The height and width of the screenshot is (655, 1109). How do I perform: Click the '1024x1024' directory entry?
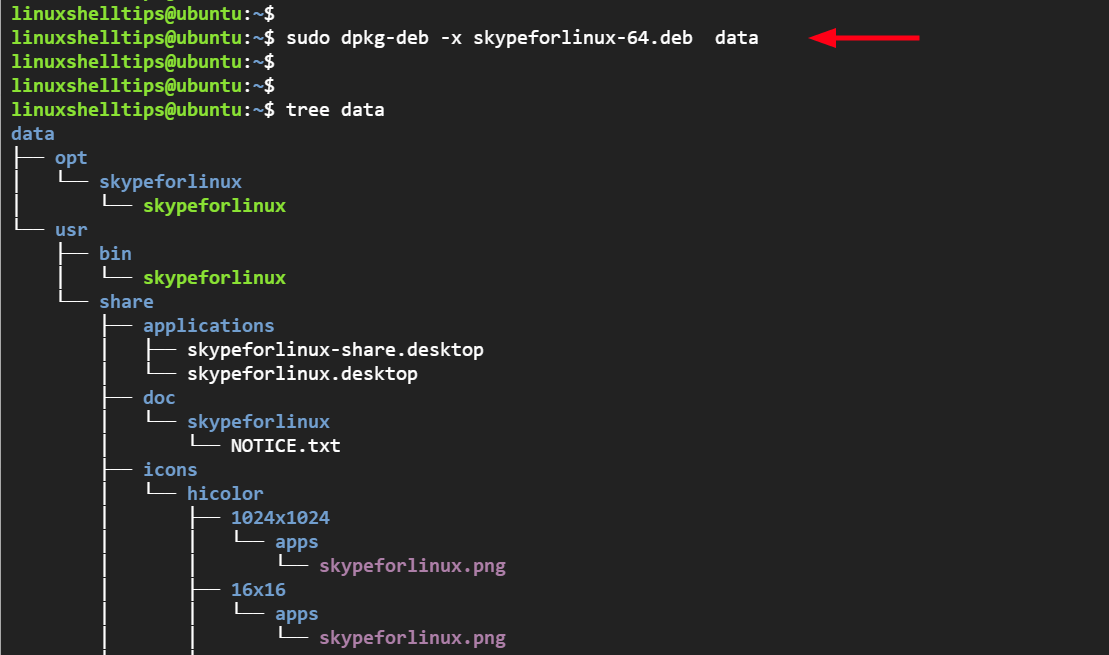(280, 518)
